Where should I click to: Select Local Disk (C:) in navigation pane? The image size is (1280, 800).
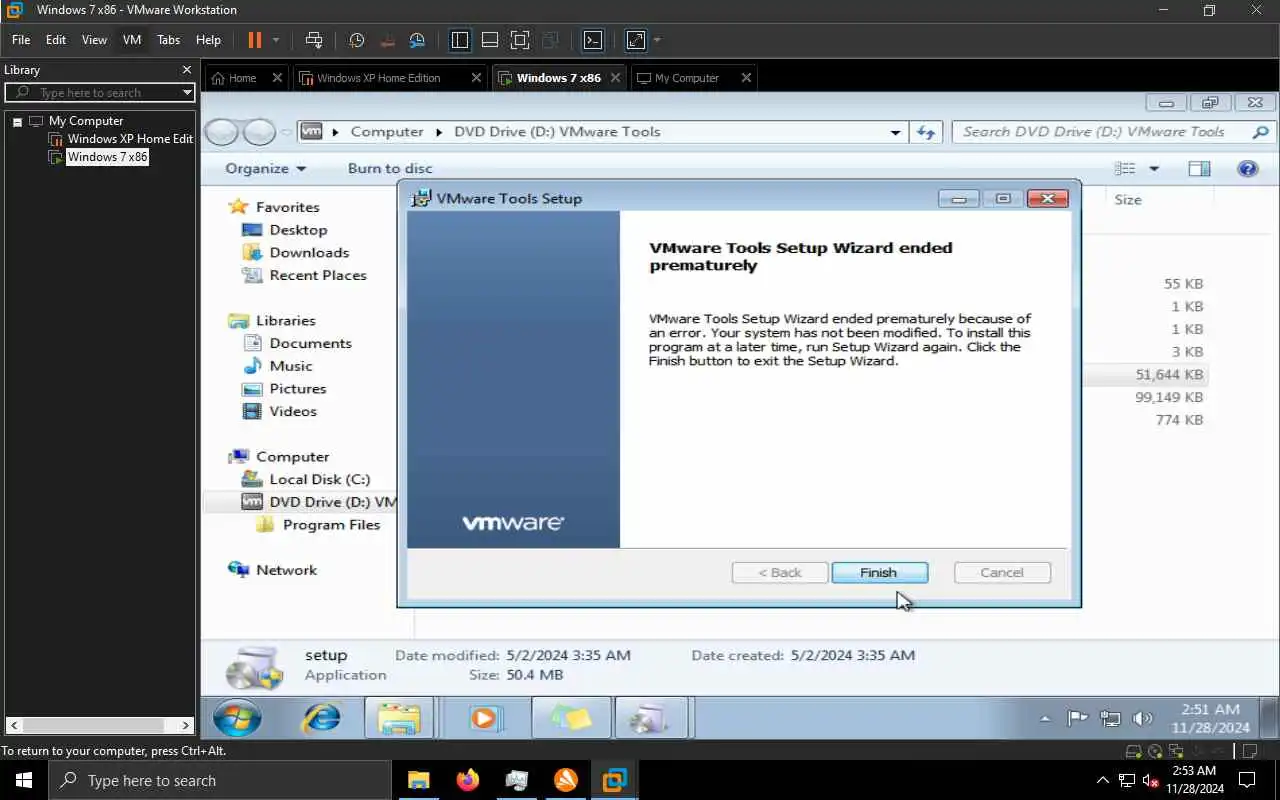[319, 480]
